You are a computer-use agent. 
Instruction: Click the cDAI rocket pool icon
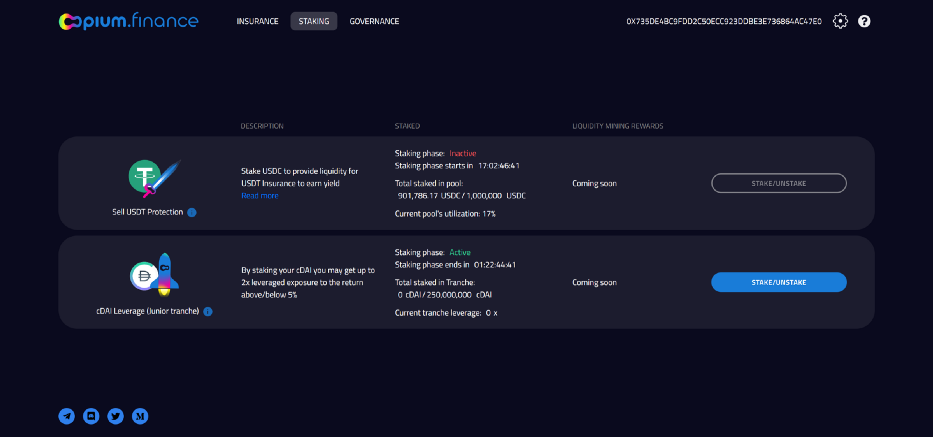click(154, 277)
